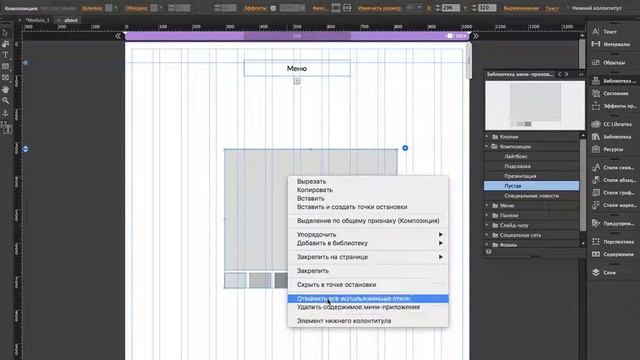Select Специальные новости in the library list
This screenshot has height=360, width=640.
(531, 196)
